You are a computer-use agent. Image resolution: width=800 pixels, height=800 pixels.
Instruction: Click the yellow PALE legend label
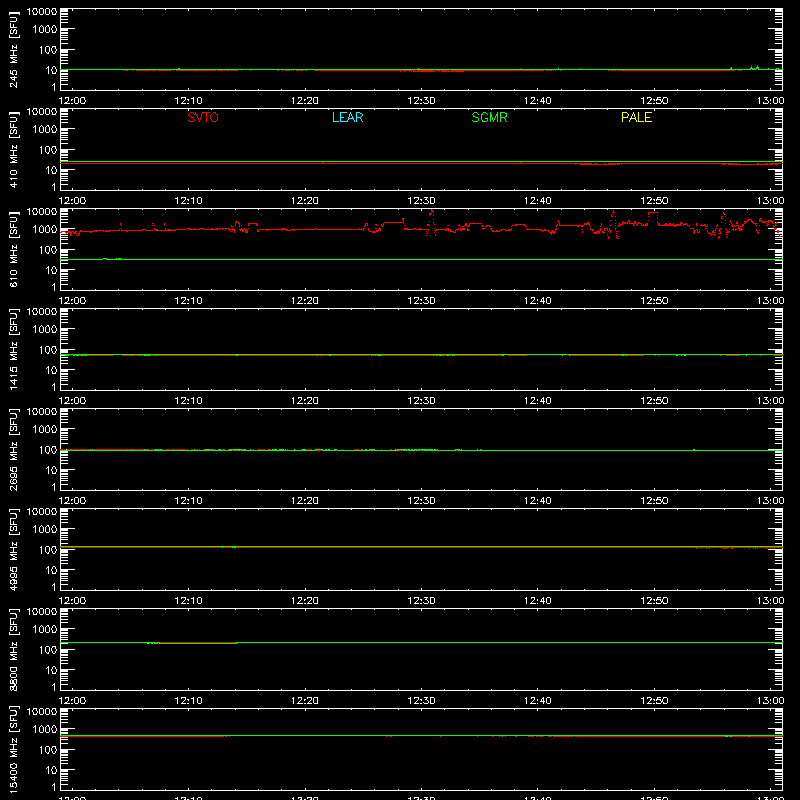[x=636, y=117]
